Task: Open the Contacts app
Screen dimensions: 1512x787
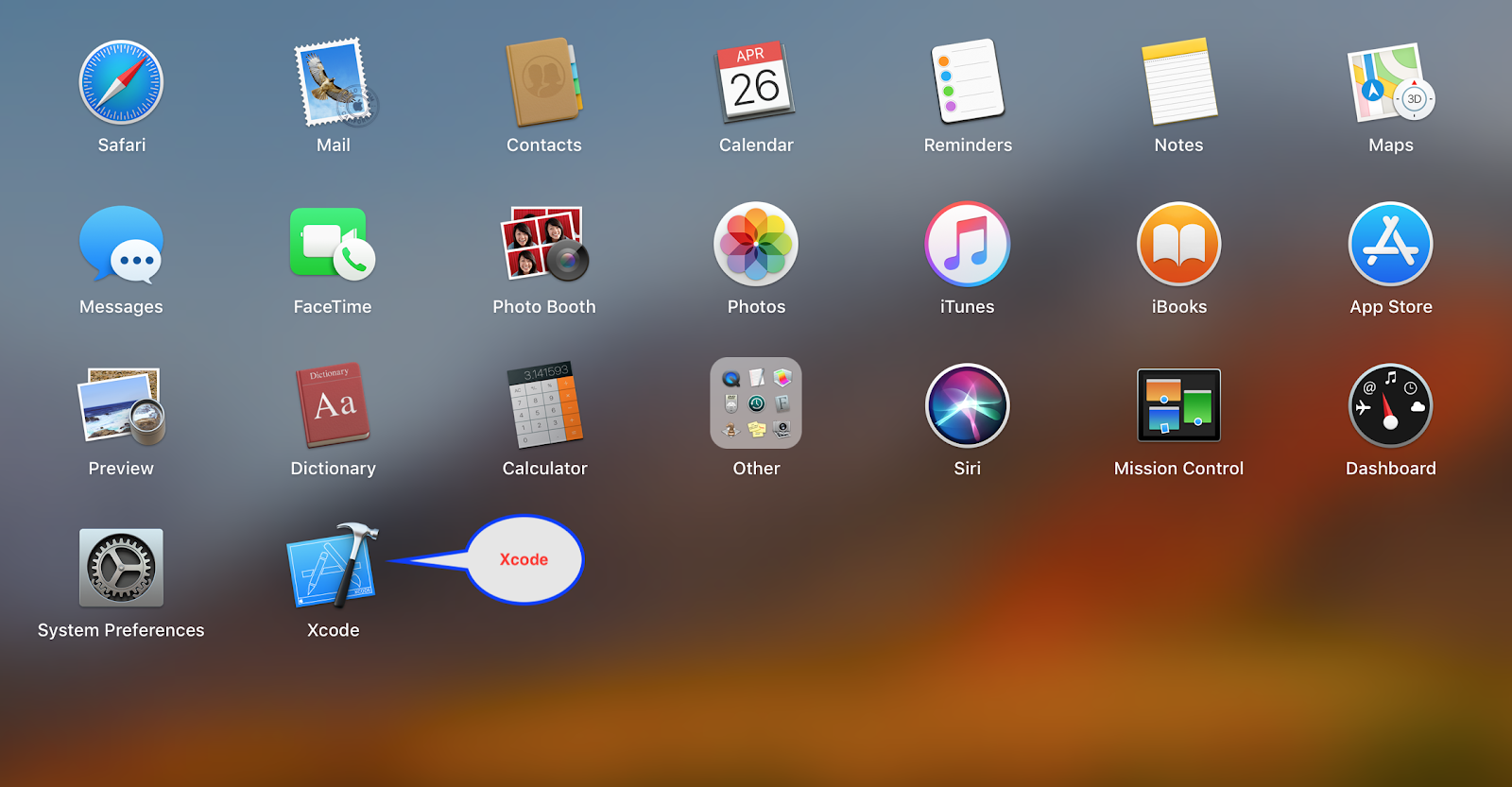Action: coord(544,82)
